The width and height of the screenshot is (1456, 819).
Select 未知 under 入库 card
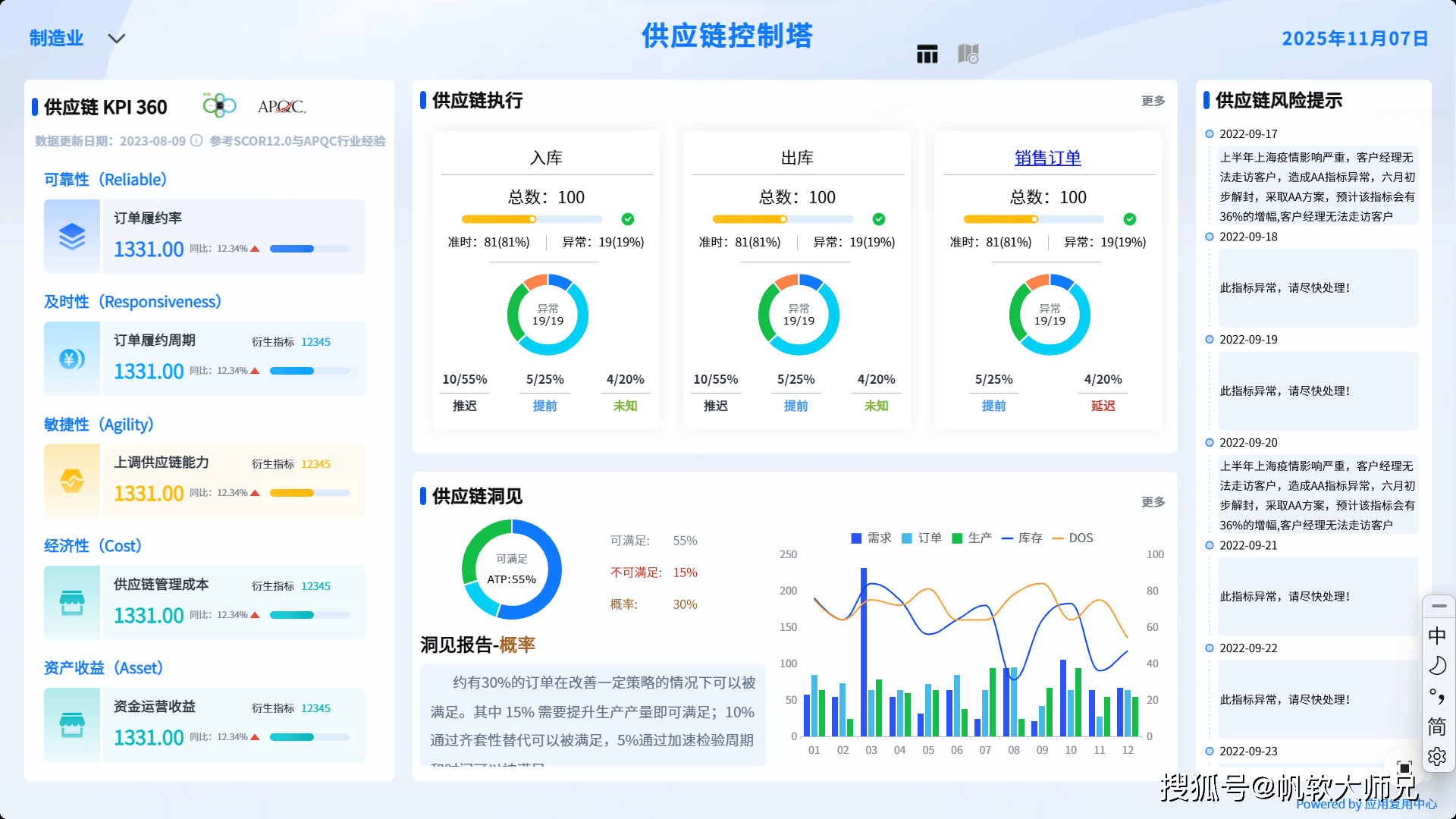(x=626, y=406)
